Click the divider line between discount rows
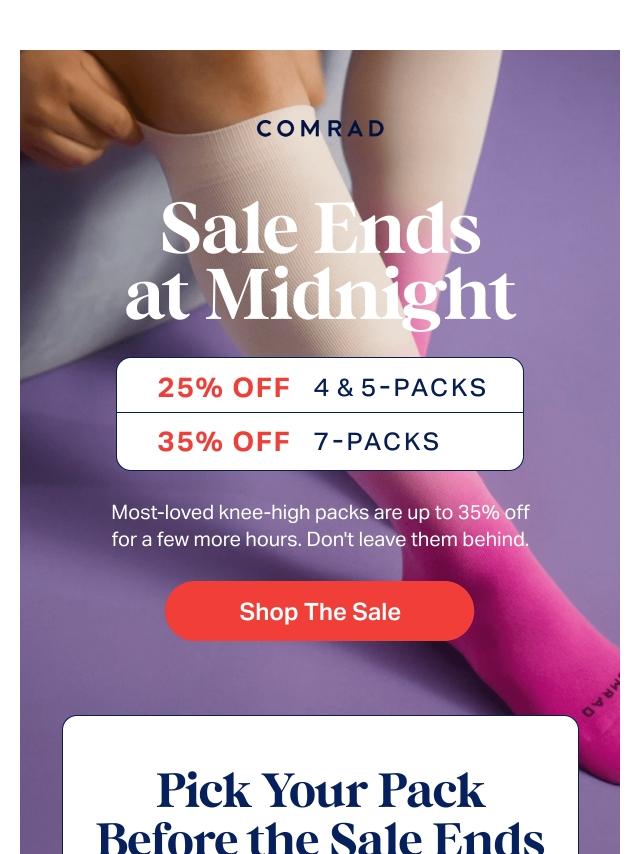Image resolution: width=640 pixels, height=854 pixels. click(x=320, y=413)
